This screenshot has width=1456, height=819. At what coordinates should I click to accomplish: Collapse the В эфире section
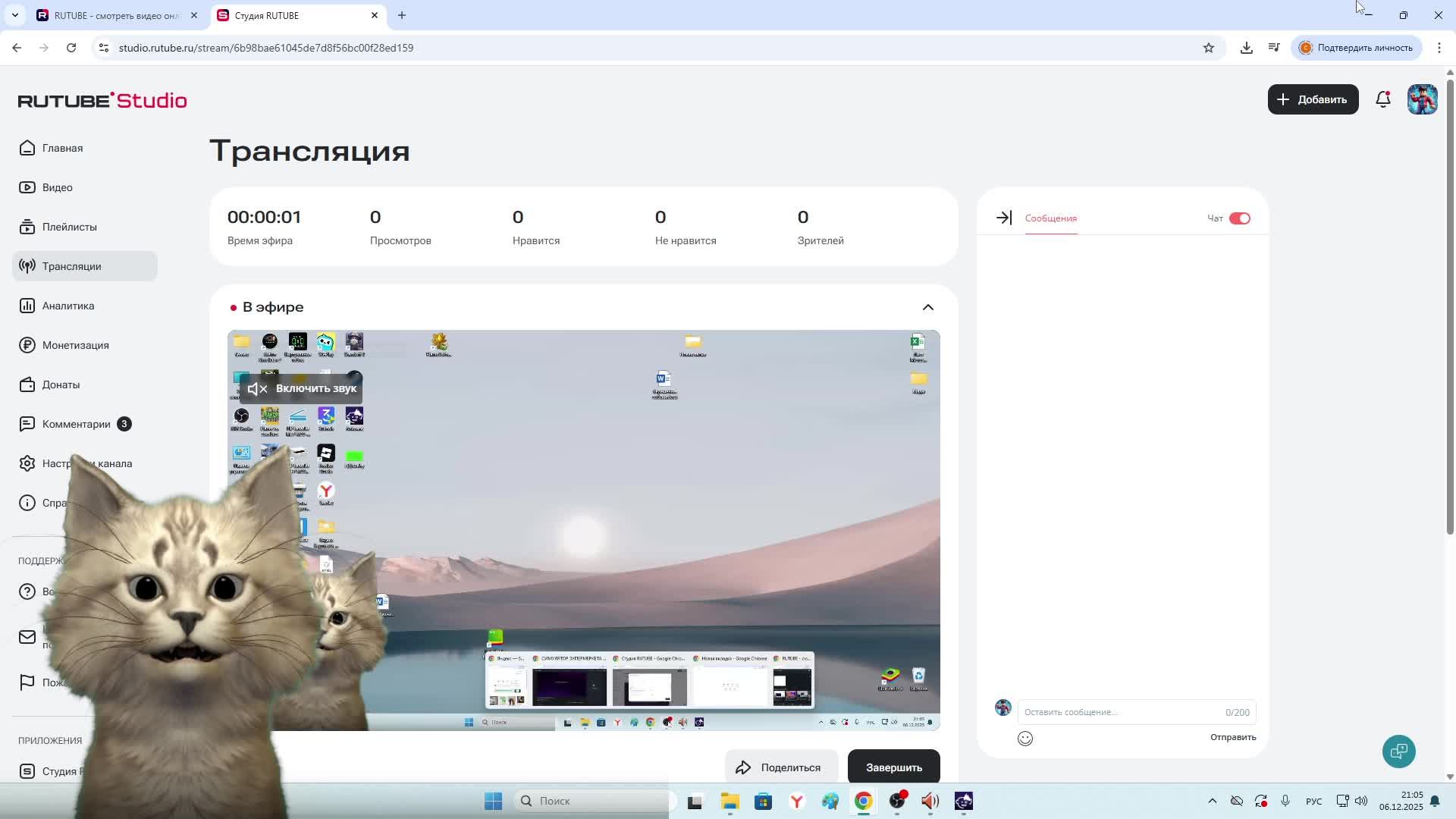[x=927, y=307]
